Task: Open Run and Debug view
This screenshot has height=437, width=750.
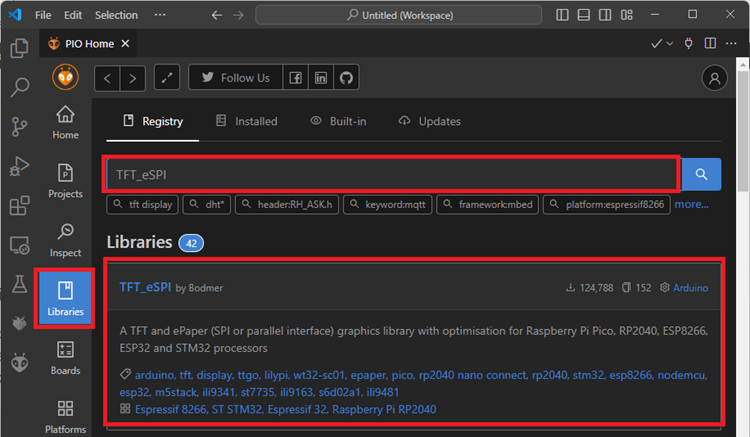Action: 19,166
